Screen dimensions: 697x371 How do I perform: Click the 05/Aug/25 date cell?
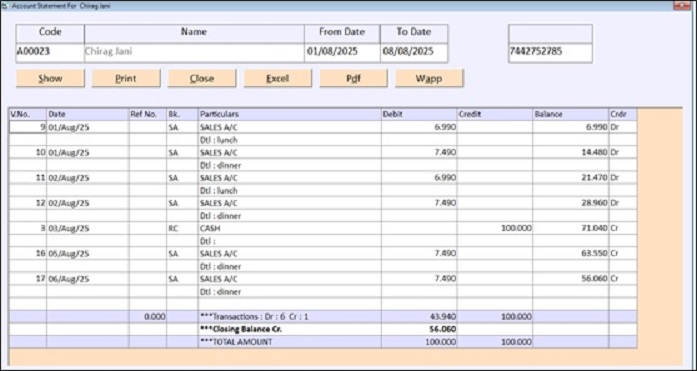[x=88, y=254]
